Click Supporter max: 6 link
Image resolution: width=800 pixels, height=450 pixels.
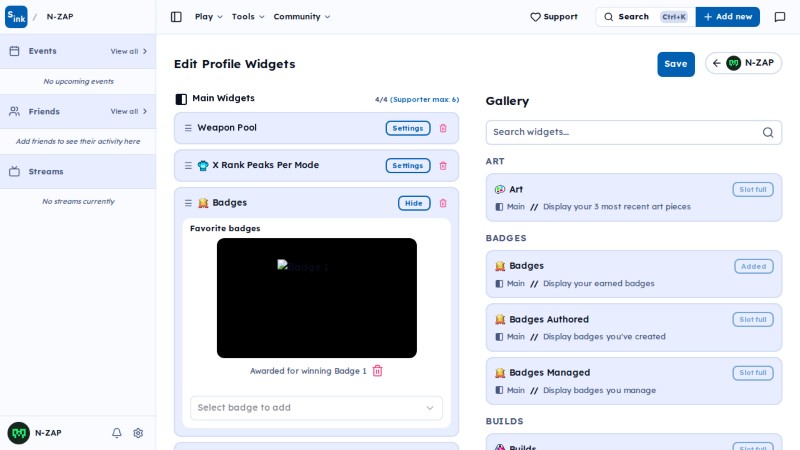(x=424, y=99)
